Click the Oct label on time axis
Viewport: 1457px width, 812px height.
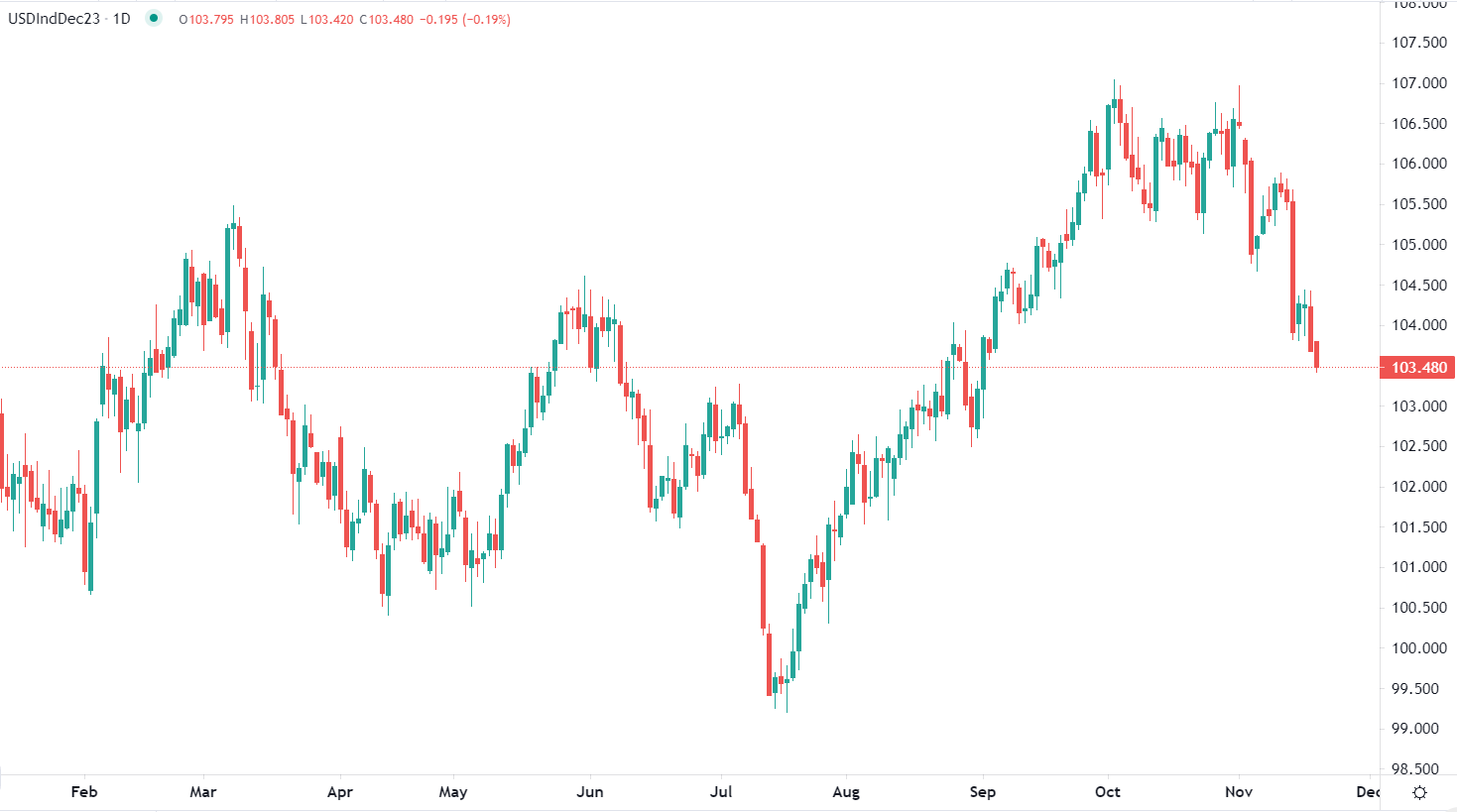pyautogui.click(x=1108, y=792)
